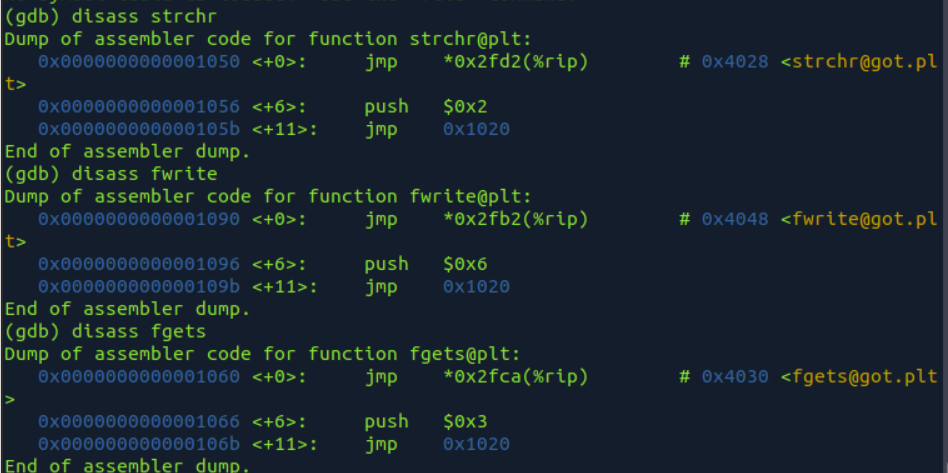The height and width of the screenshot is (473, 948).
Task: Click the fgets@plt function header line
Action: (262, 354)
